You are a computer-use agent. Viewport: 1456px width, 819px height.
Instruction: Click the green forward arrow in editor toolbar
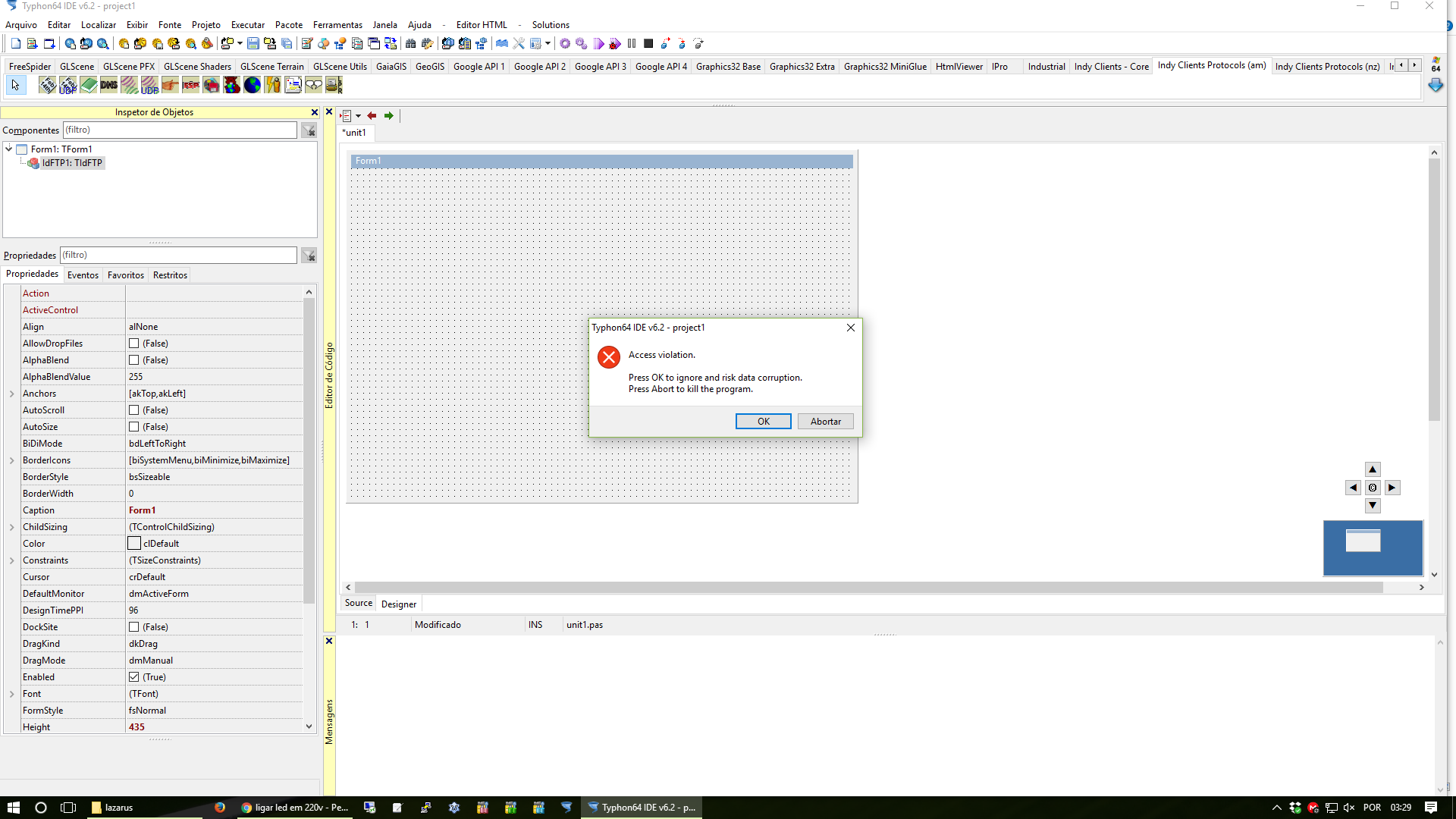(389, 116)
